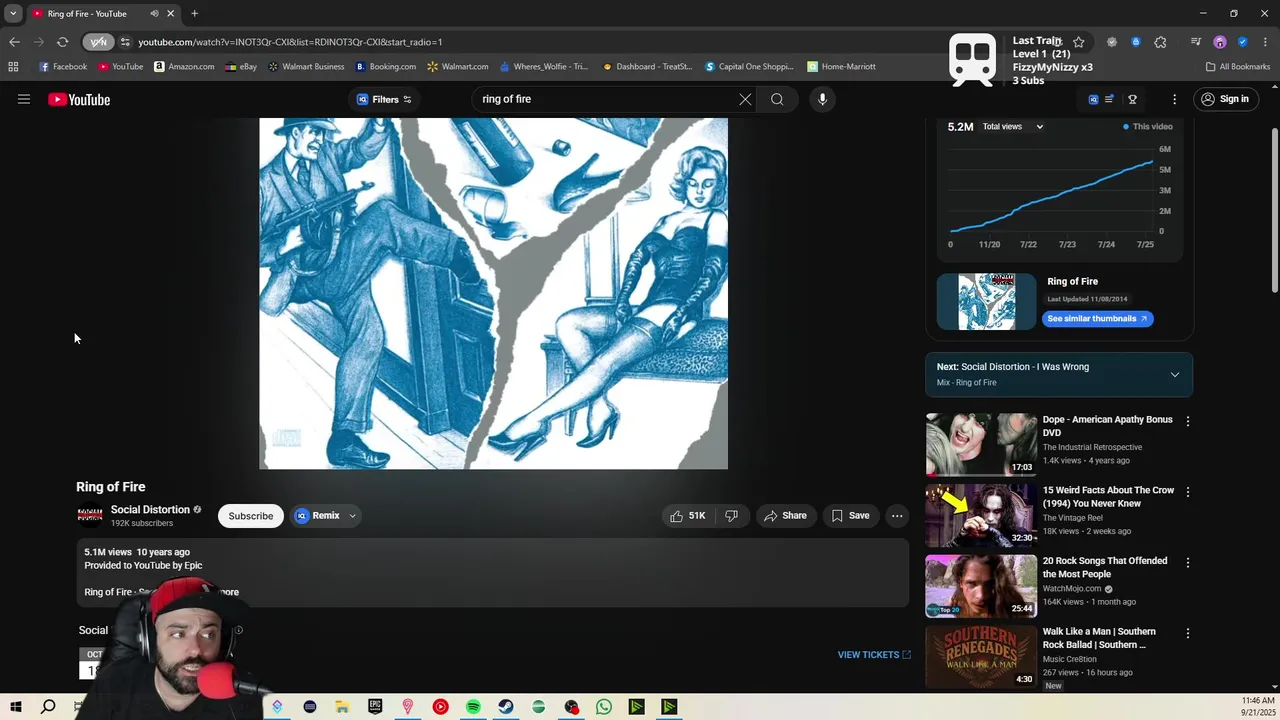Open the browser extensions puzzle icon
The height and width of the screenshot is (720, 1280).
point(1160,42)
